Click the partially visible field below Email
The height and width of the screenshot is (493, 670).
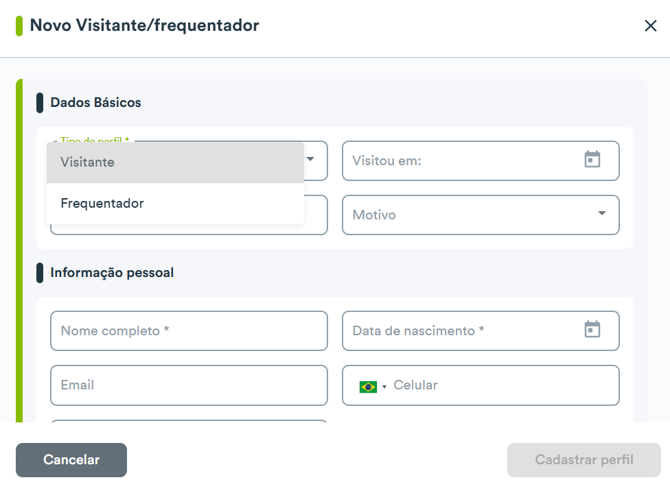(189, 421)
